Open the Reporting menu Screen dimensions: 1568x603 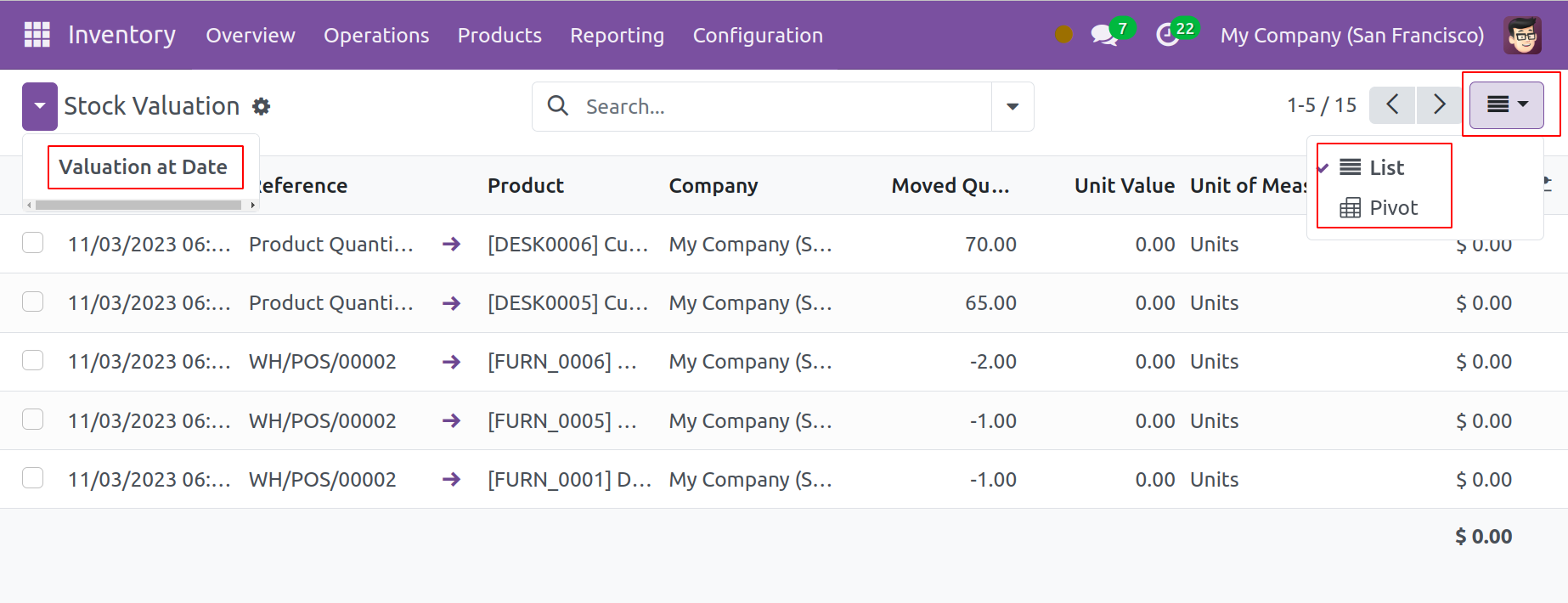[x=617, y=36]
